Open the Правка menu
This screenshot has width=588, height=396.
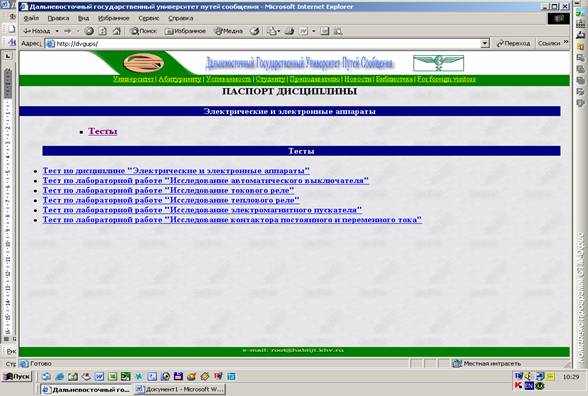click(x=58, y=18)
